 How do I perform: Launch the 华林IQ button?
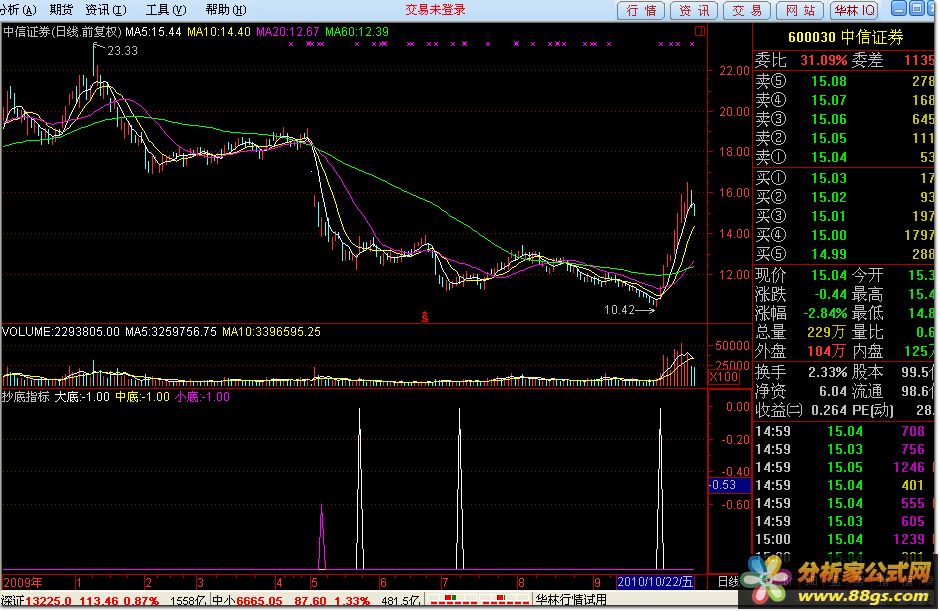click(854, 10)
